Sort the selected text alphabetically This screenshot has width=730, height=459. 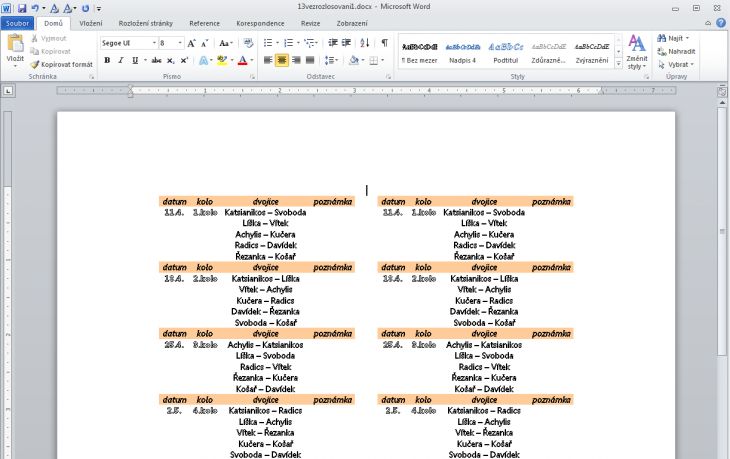coord(365,43)
